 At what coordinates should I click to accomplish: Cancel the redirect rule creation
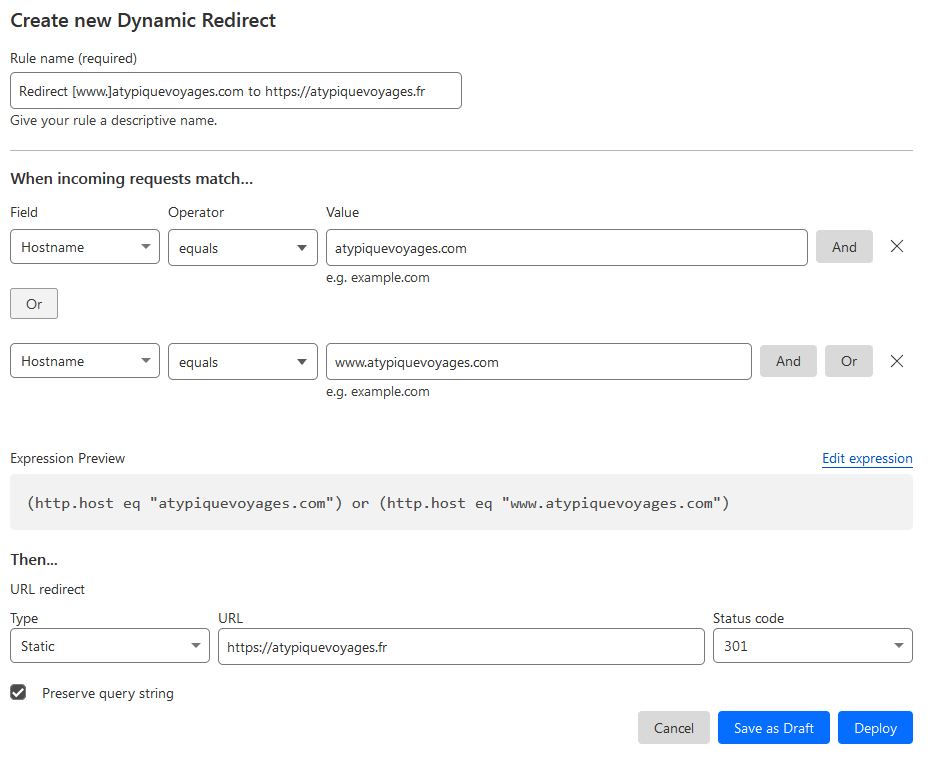(x=674, y=728)
